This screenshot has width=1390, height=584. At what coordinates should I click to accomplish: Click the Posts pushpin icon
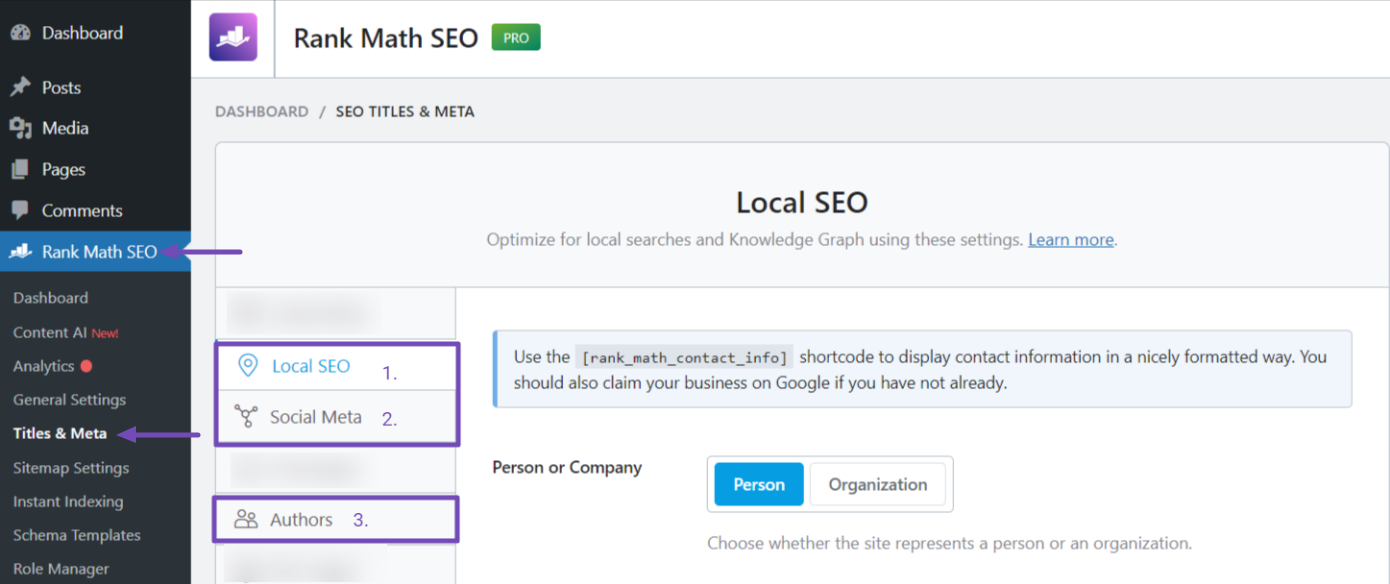[20, 87]
